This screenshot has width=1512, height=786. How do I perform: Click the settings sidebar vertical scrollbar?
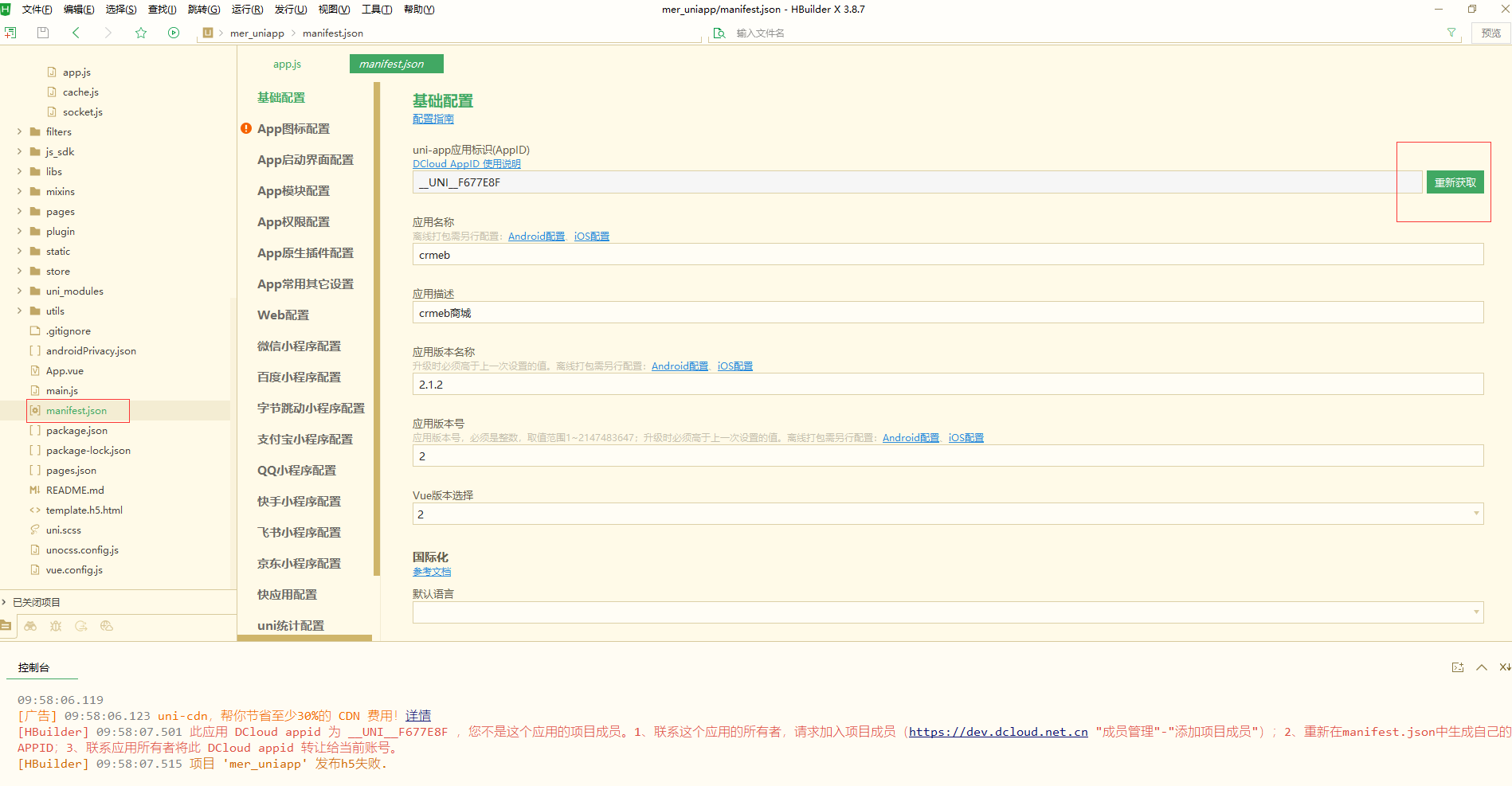tap(377, 329)
